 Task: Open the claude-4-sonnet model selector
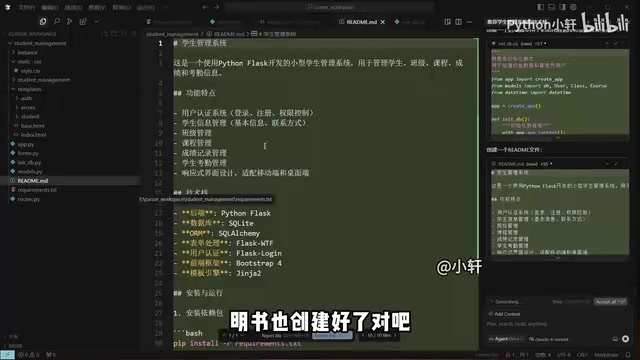pos(549,339)
